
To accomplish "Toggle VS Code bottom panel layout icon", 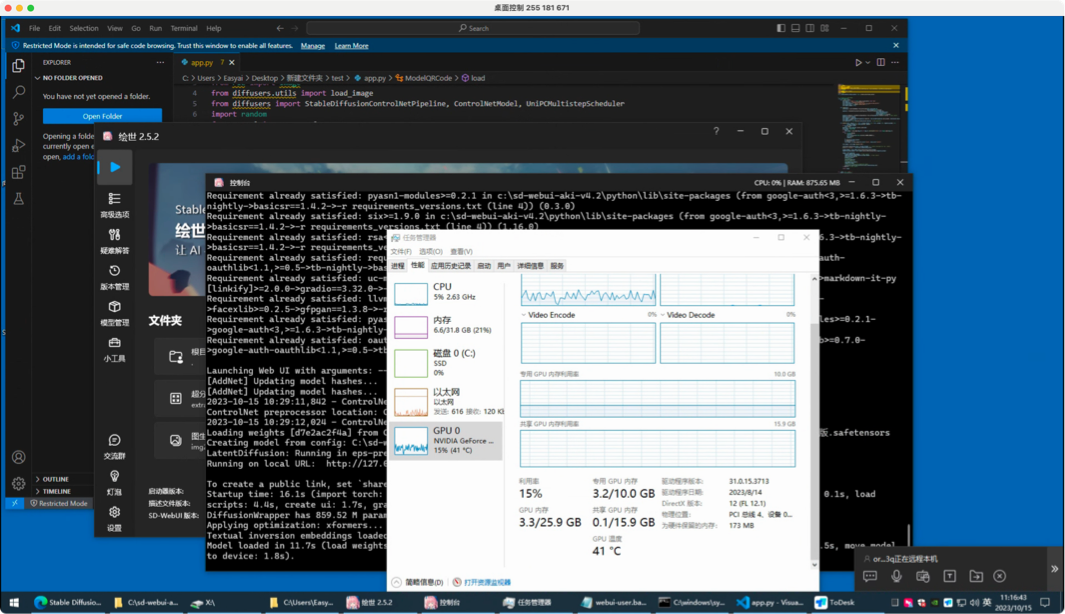I will pyautogui.click(x=795, y=29).
